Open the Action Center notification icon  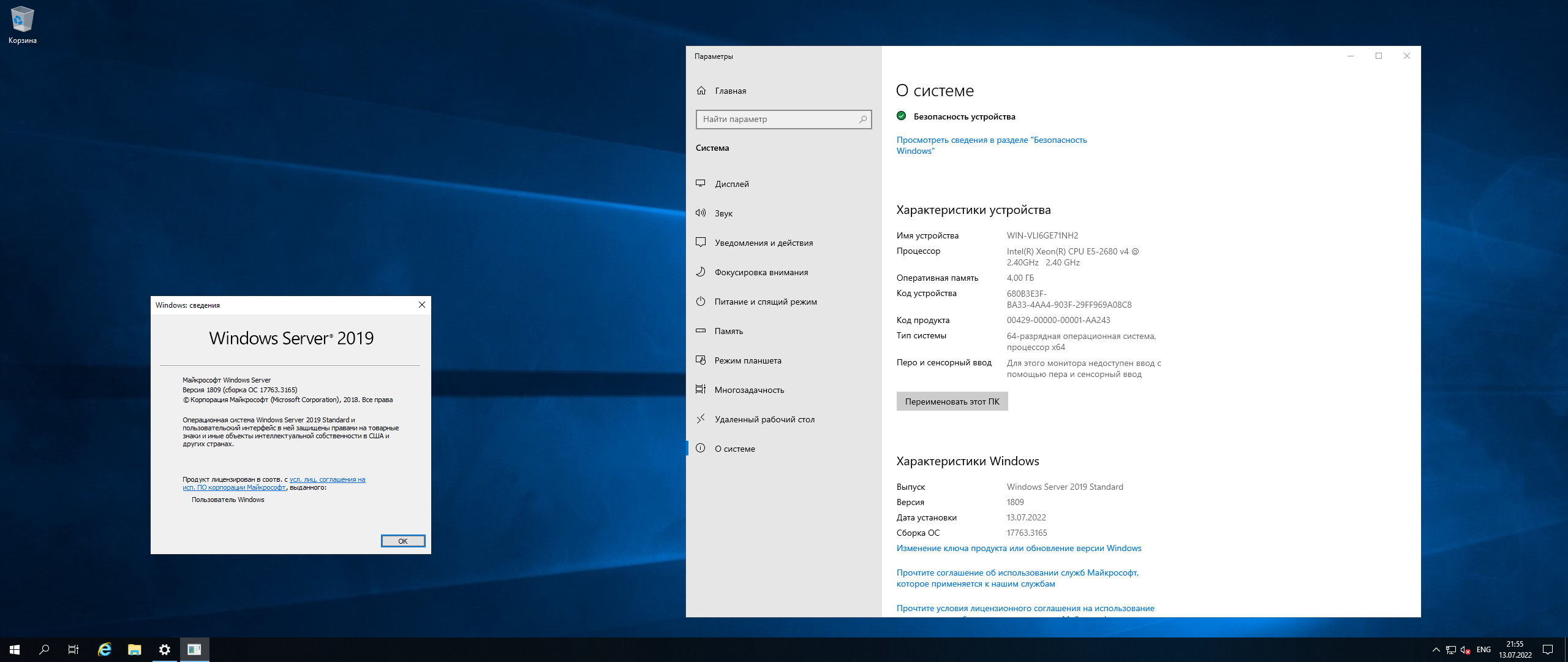1548,650
